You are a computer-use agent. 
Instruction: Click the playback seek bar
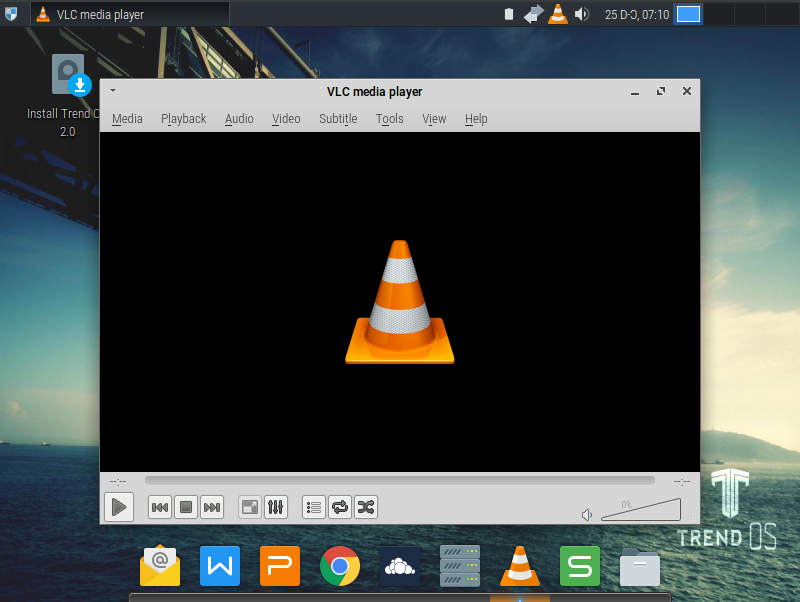click(x=400, y=481)
